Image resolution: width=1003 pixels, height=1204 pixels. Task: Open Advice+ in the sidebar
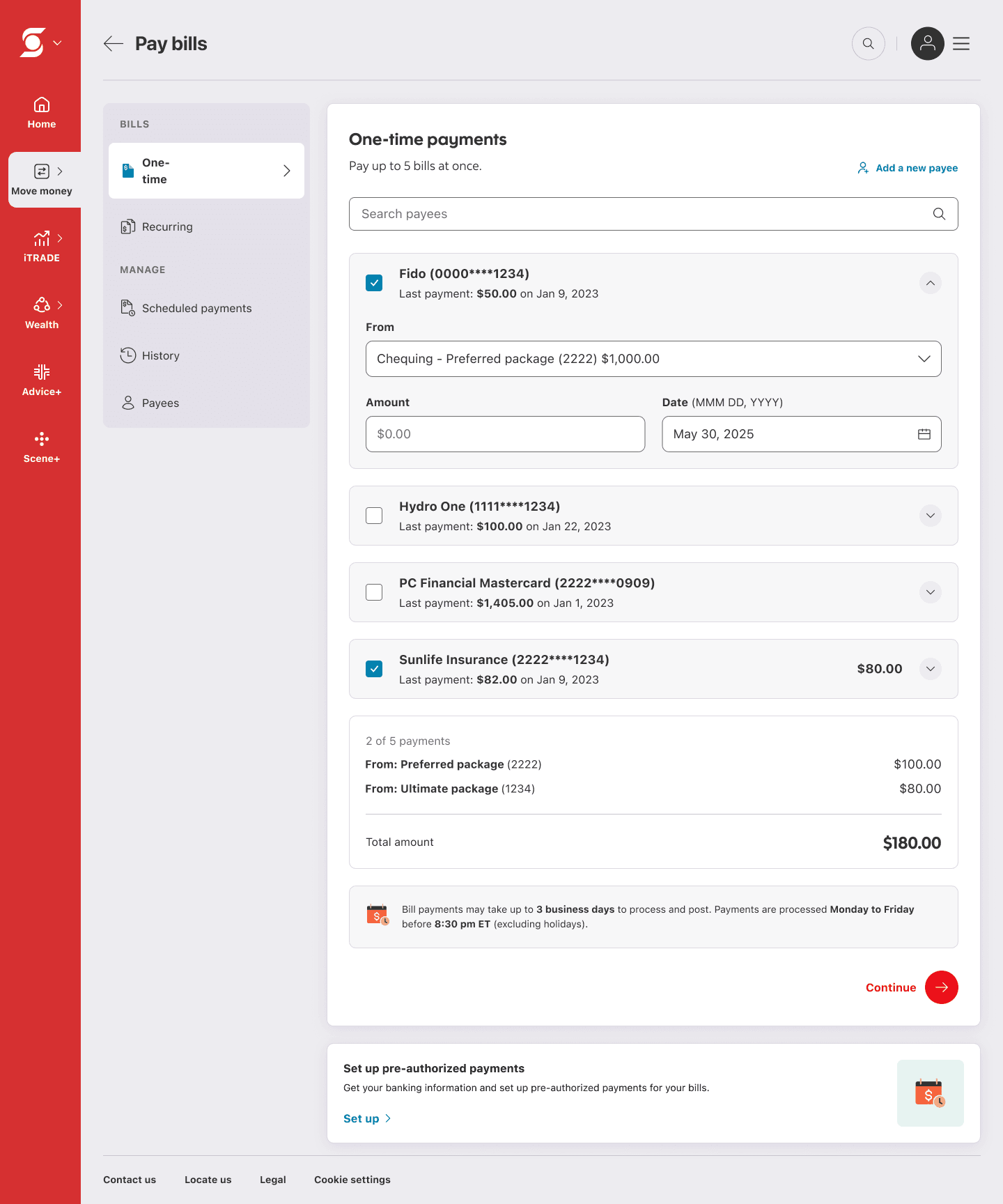42,380
